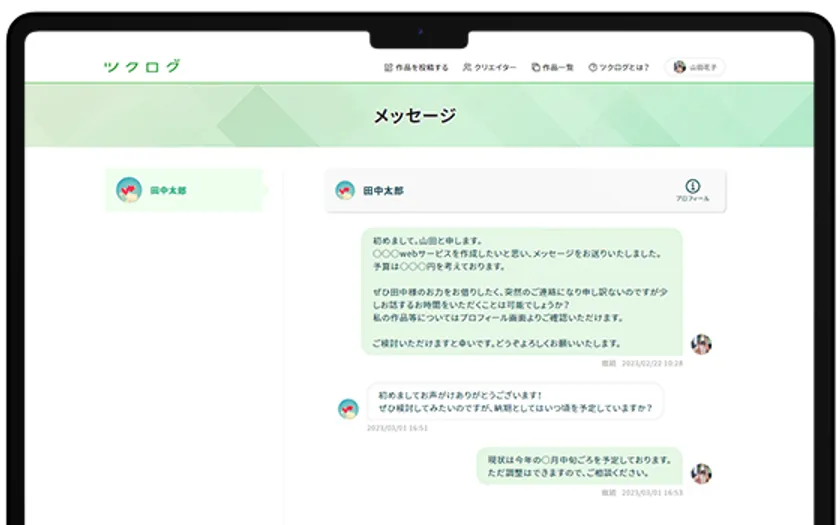Open the 山田花子 user account menu
840x525 pixels.
[x=696, y=67]
